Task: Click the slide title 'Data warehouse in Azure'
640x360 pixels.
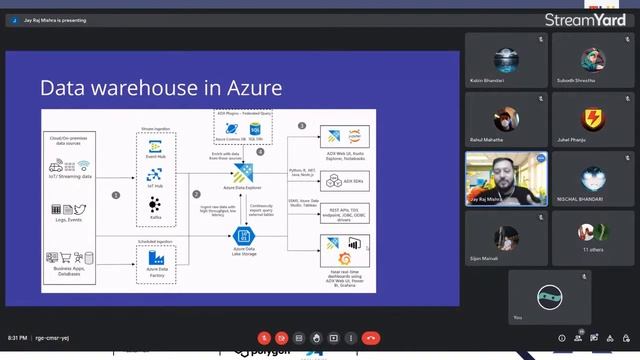Action: [x=161, y=88]
